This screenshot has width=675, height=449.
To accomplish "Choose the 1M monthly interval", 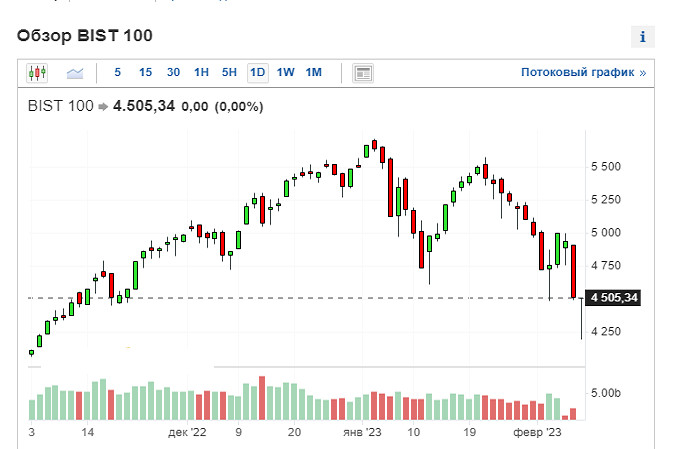I will pyautogui.click(x=314, y=73).
